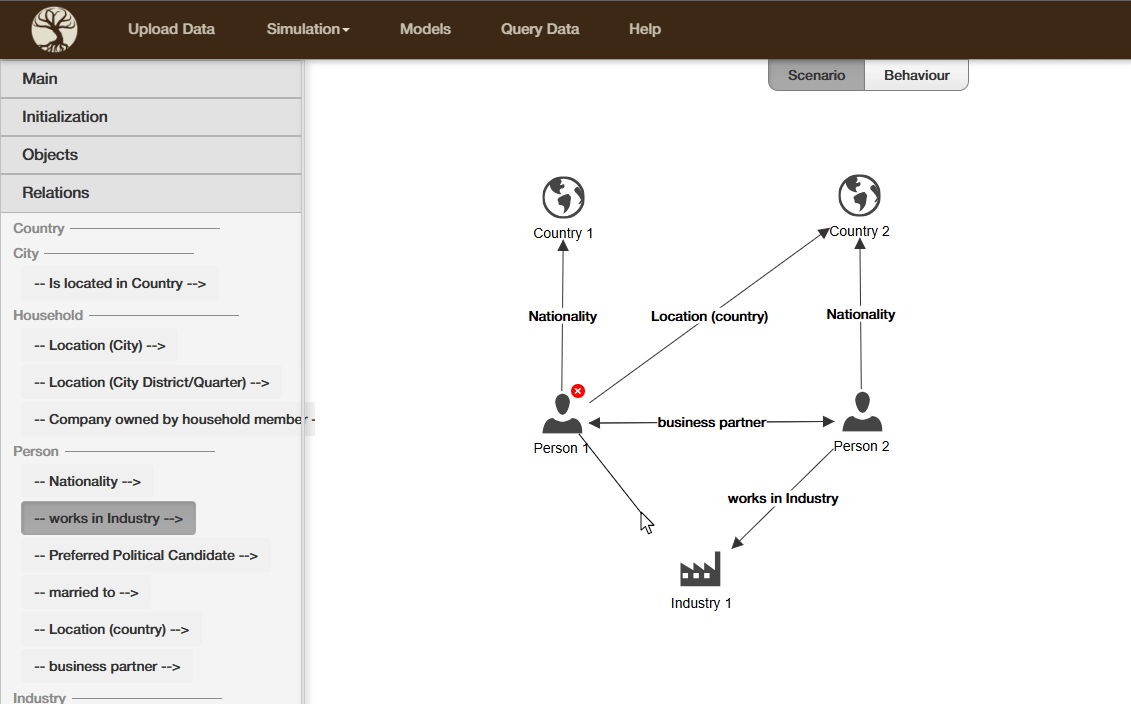Click the Person 2 node icon
Screen dimensions: 1131x704
tap(861, 412)
